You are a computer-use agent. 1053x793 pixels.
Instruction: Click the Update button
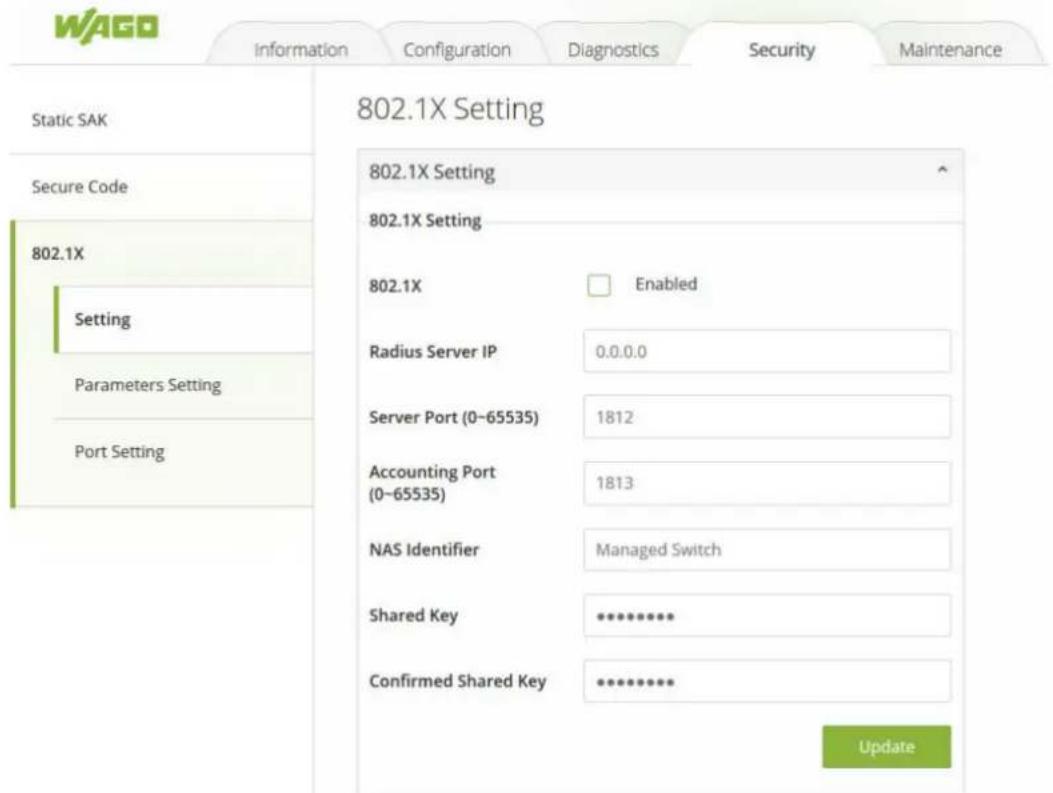[886, 747]
